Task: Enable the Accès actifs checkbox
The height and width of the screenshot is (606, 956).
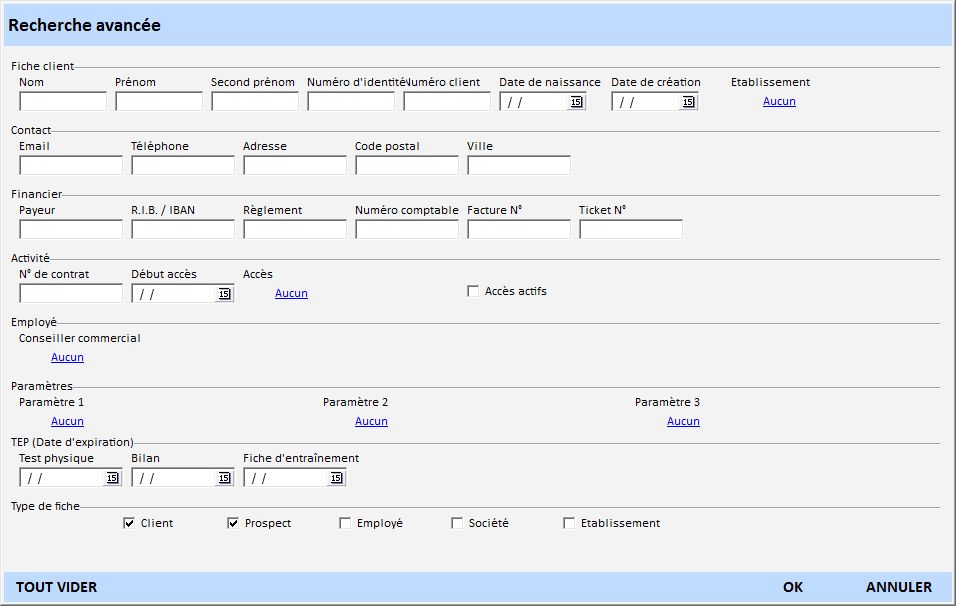Action: [x=473, y=291]
